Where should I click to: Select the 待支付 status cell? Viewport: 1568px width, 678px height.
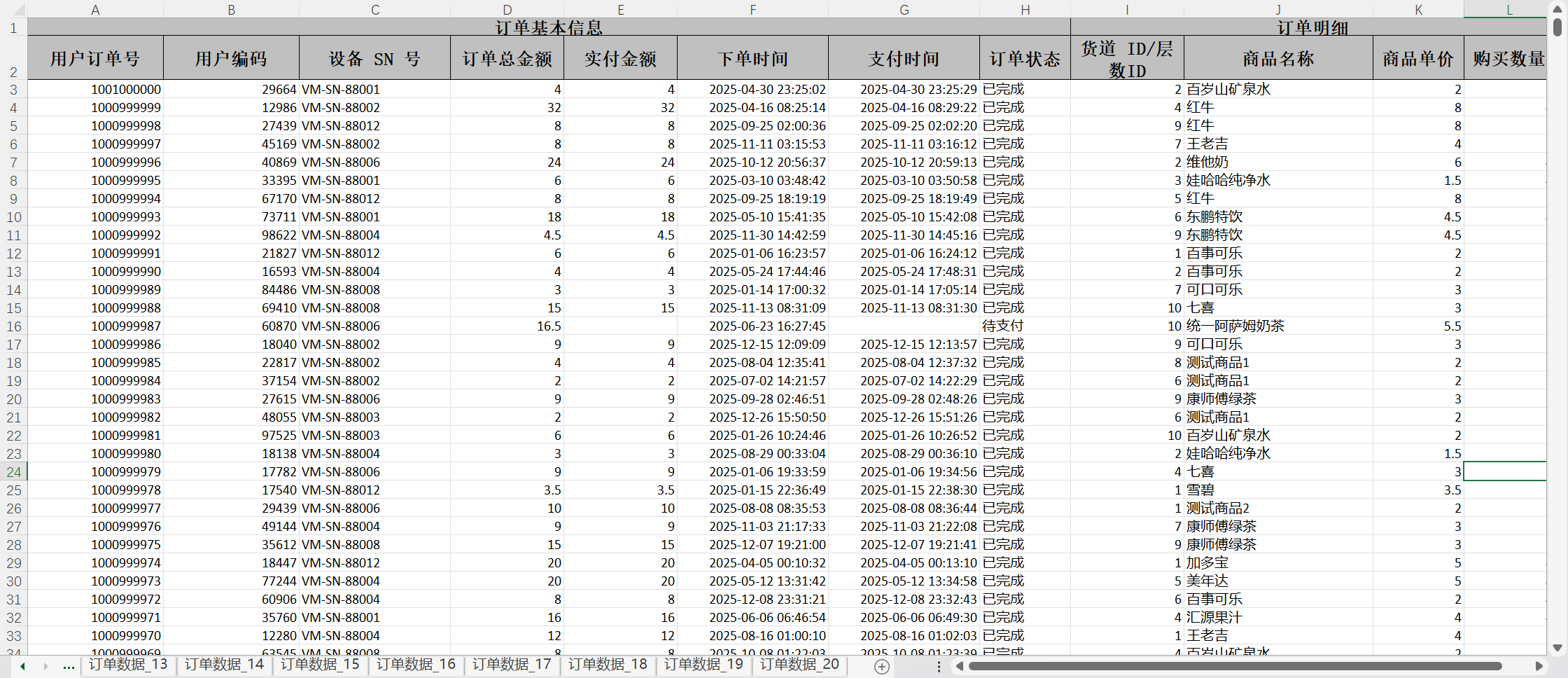tap(1025, 326)
